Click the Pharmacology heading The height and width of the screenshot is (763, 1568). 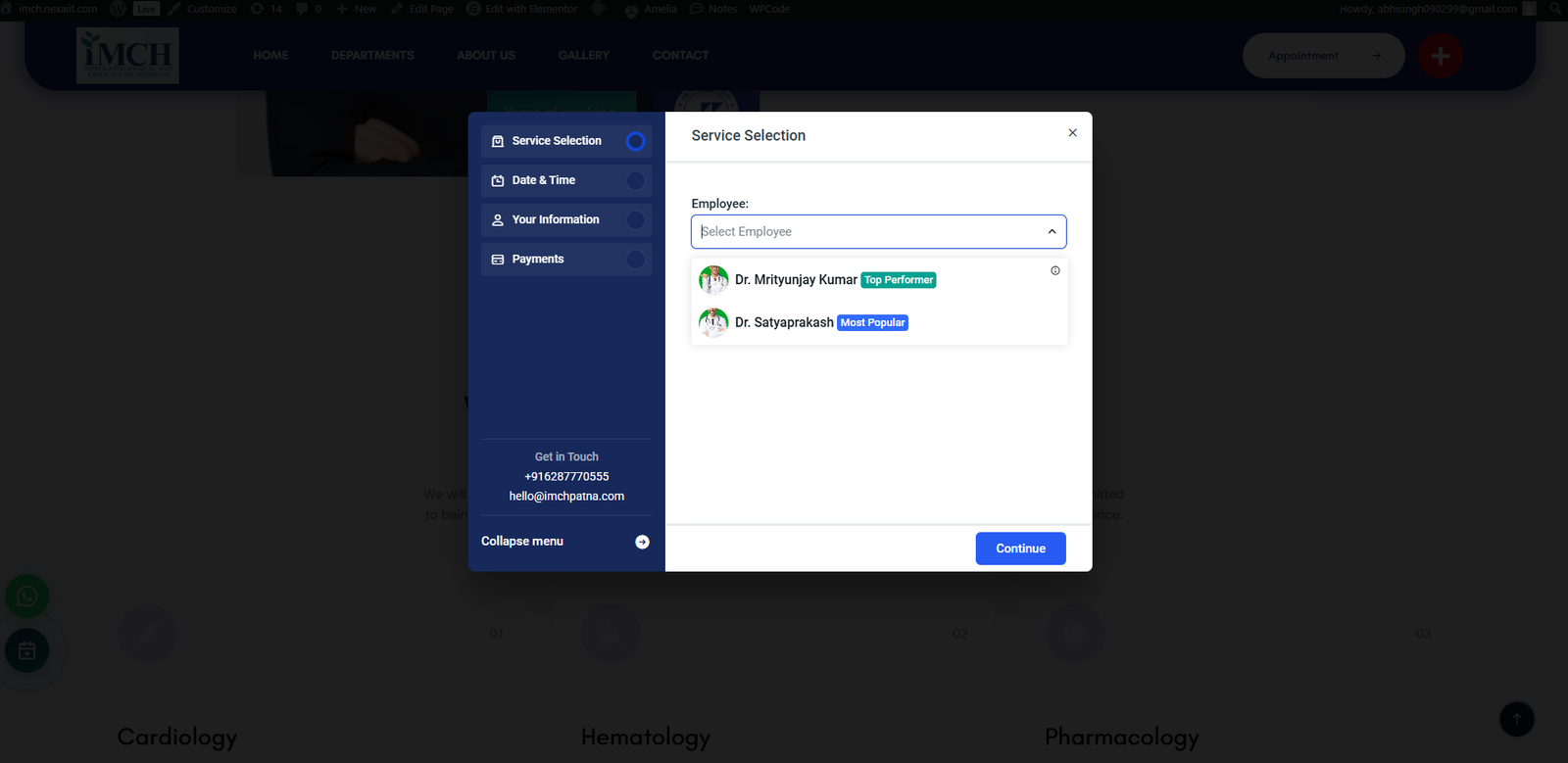coord(1122,737)
